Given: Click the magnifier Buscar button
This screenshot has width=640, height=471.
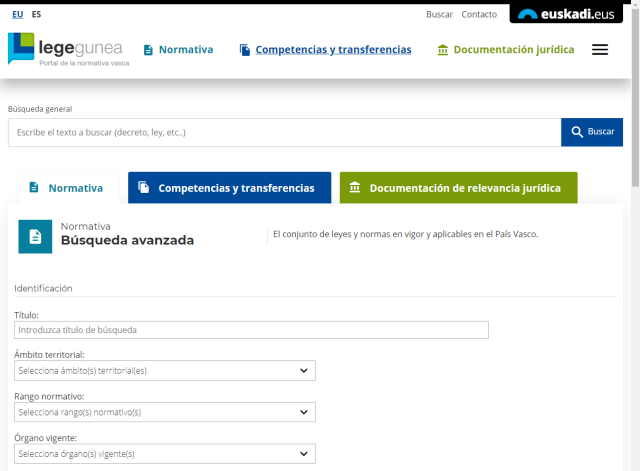Looking at the screenshot, I should [592, 132].
